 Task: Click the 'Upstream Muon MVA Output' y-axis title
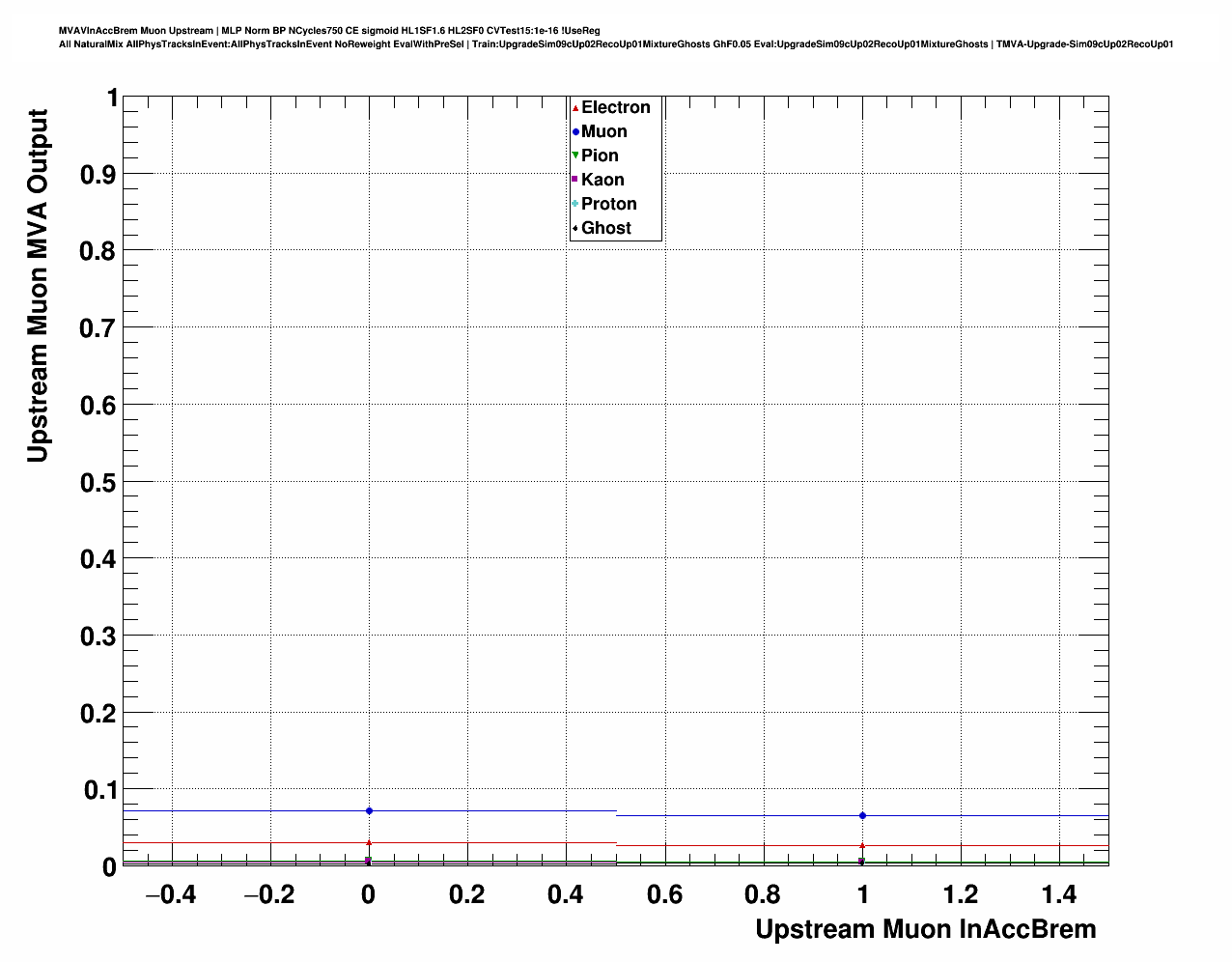coord(37,286)
